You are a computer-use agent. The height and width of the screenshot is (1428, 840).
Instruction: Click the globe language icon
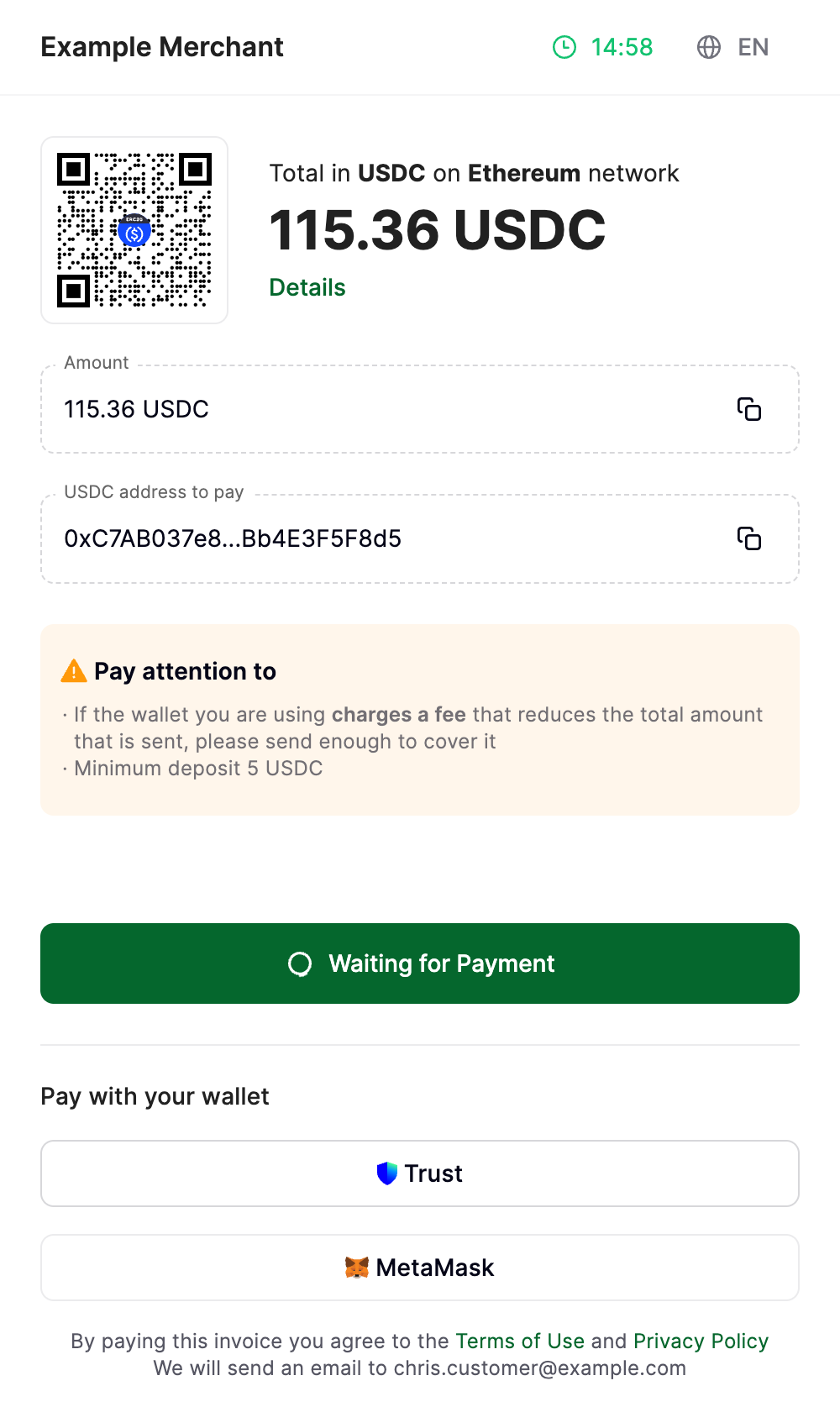[709, 47]
